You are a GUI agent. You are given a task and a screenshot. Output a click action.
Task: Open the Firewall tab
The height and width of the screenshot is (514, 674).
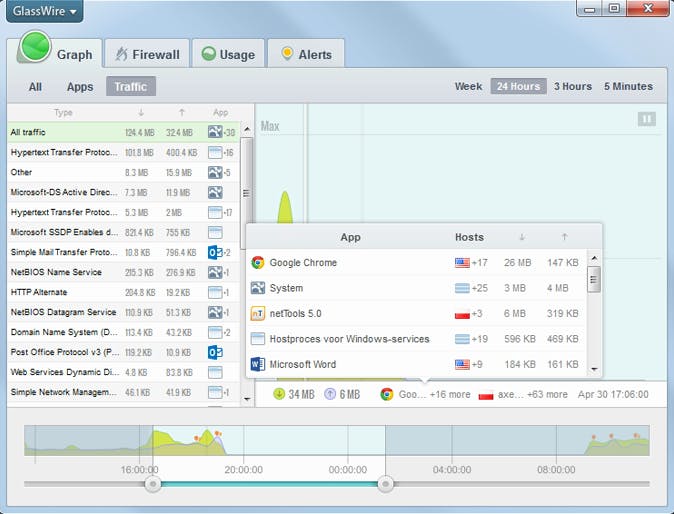pyautogui.click(x=147, y=54)
